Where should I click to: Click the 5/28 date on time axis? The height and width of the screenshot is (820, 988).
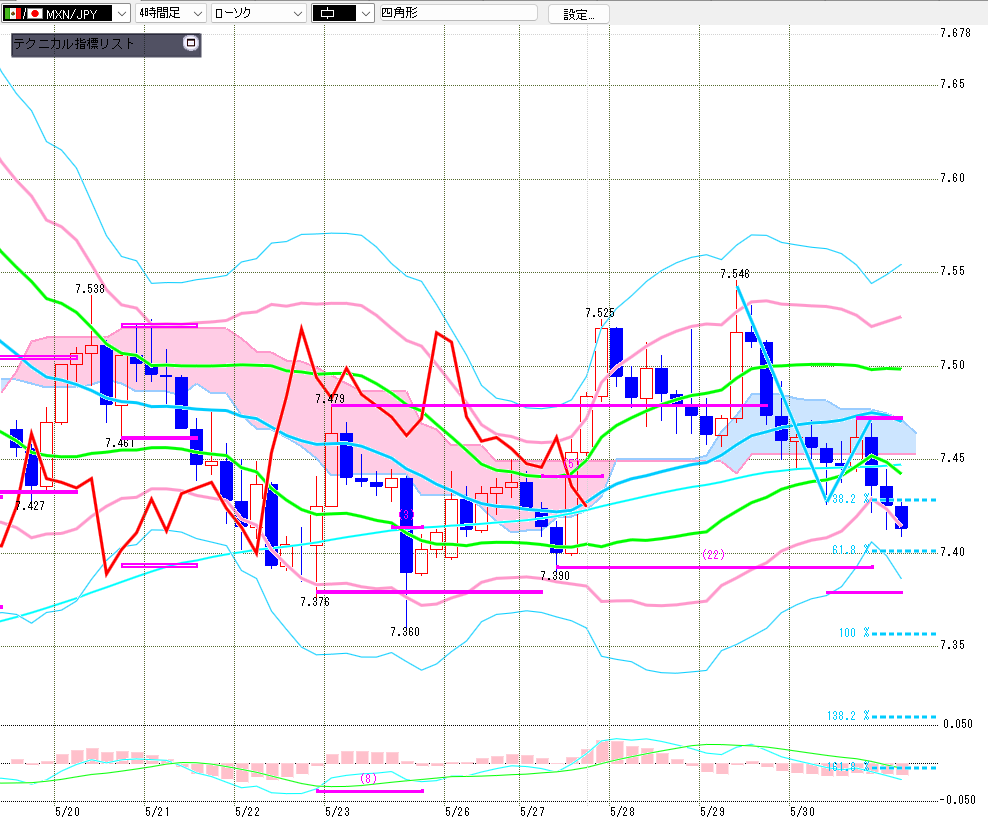(x=623, y=812)
